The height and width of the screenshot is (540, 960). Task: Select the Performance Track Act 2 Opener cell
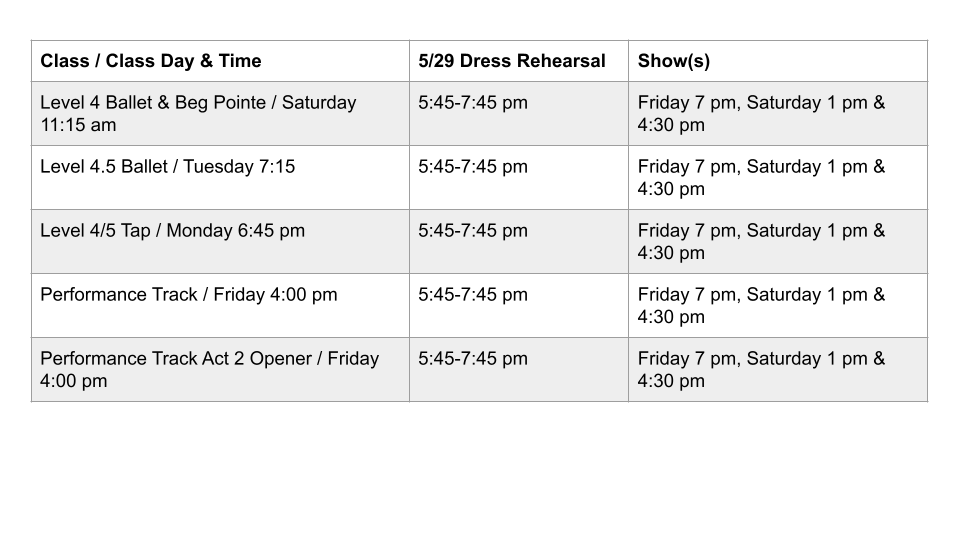tap(220, 369)
